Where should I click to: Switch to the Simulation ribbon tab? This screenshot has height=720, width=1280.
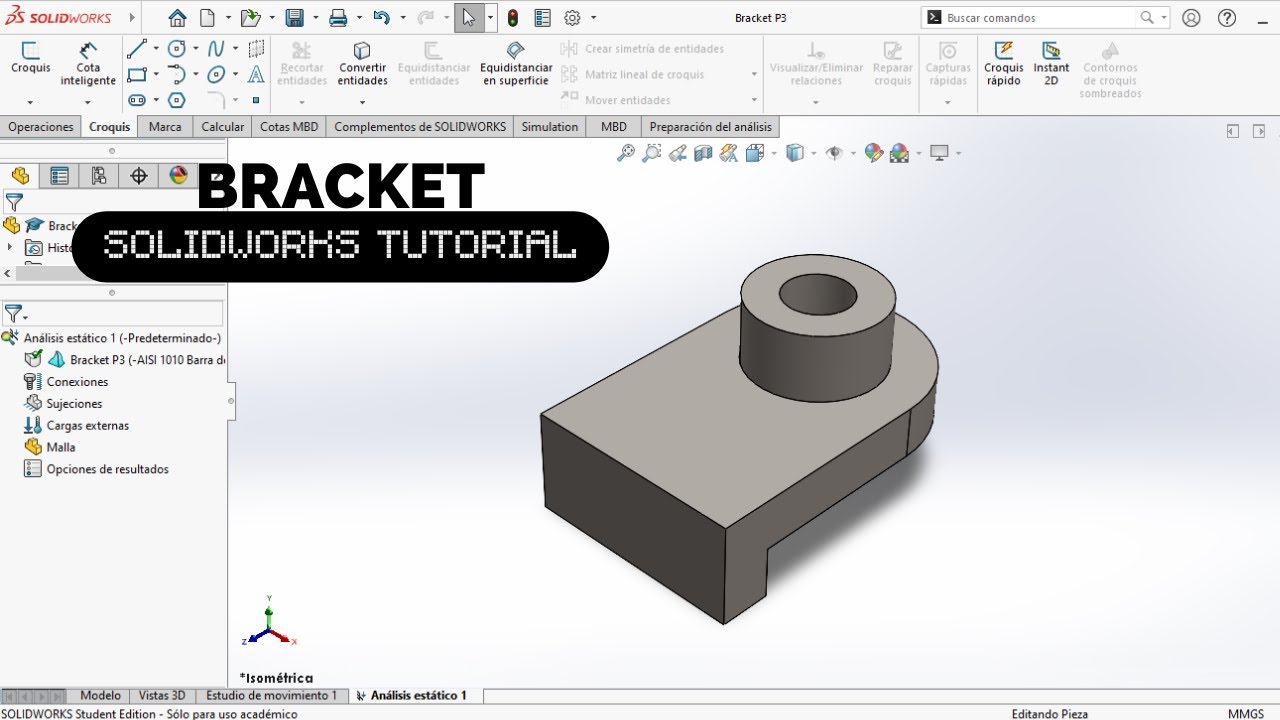[x=550, y=127]
